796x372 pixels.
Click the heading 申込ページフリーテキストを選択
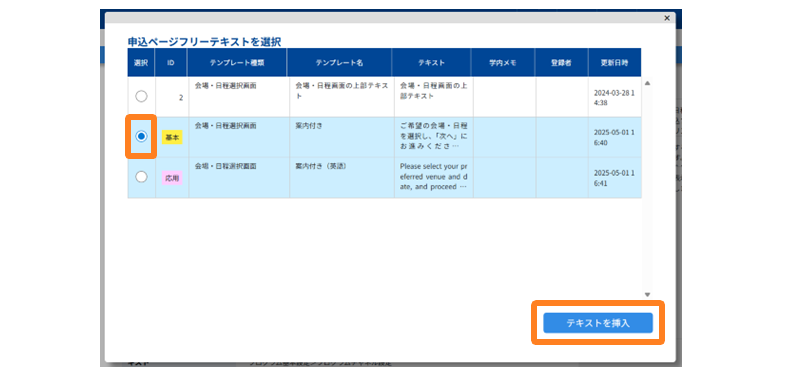pyautogui.click(x=204, y=42)
